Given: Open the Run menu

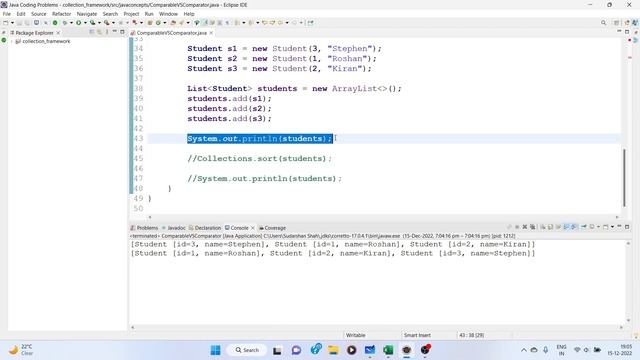Looking at the screenshot, I should (149, 14).
